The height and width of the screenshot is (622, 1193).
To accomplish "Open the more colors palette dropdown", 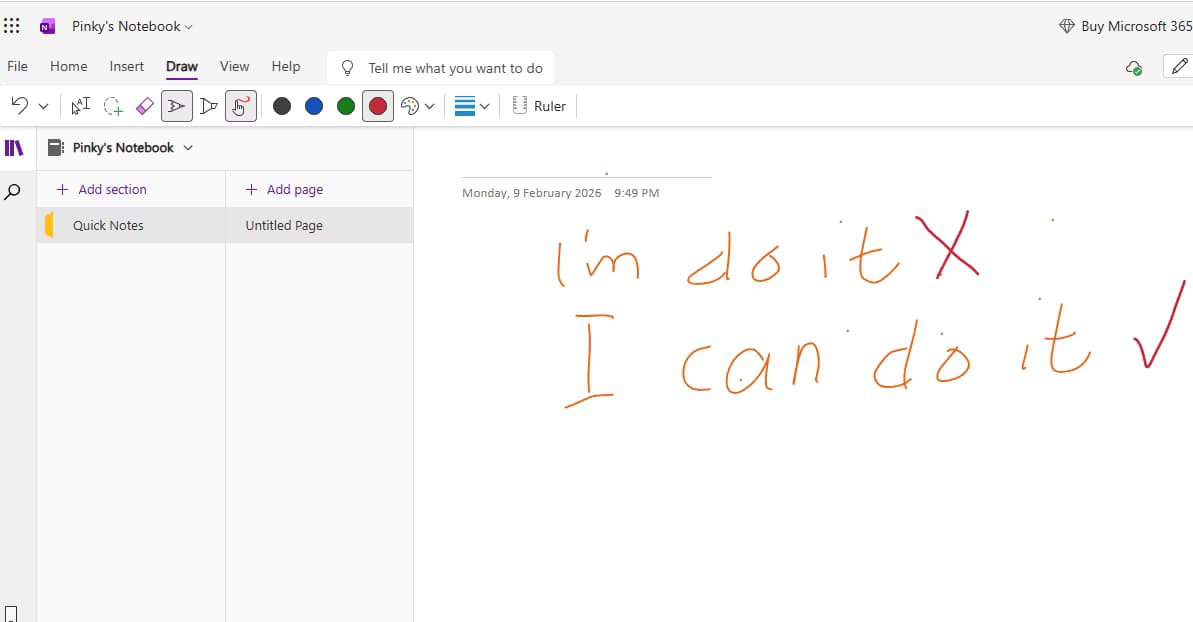I will coord(417,106).
